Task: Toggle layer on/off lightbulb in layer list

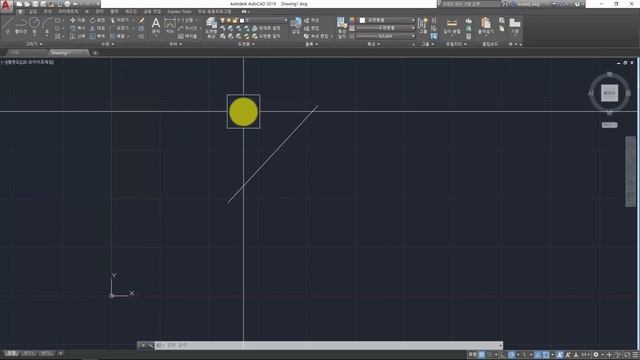Action: [222, 20]
